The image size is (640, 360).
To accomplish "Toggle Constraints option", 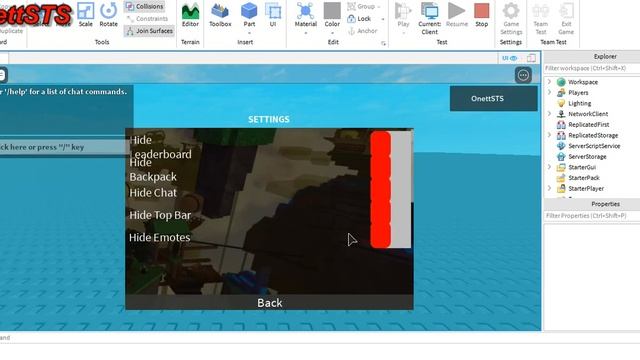I will pos(147,19).
